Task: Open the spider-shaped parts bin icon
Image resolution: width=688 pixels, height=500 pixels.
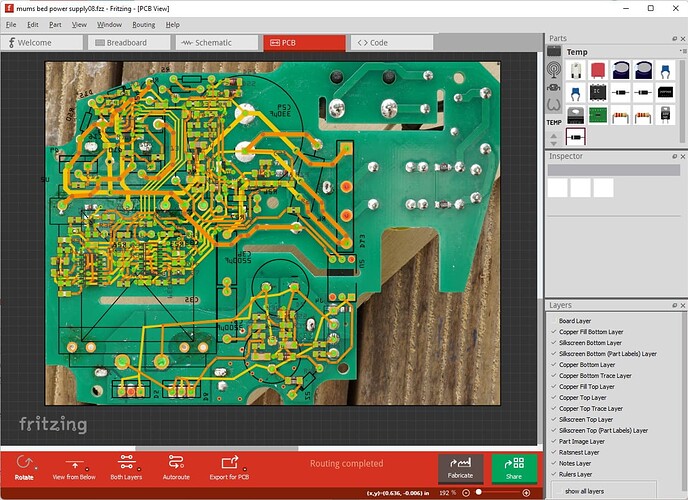Action: pyautogui.click(x=554, y=87)
